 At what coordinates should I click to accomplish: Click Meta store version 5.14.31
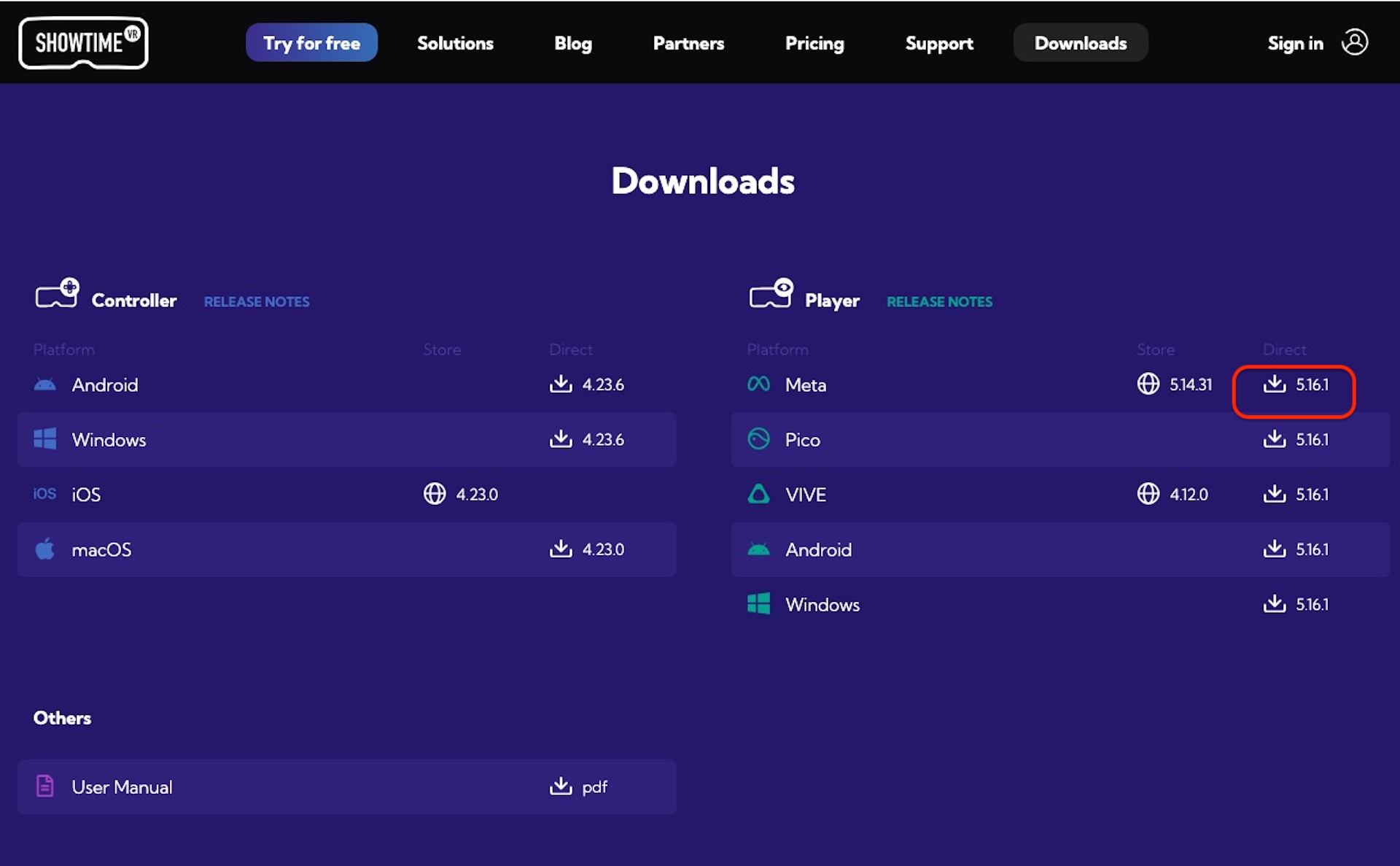coord(1191,384)
